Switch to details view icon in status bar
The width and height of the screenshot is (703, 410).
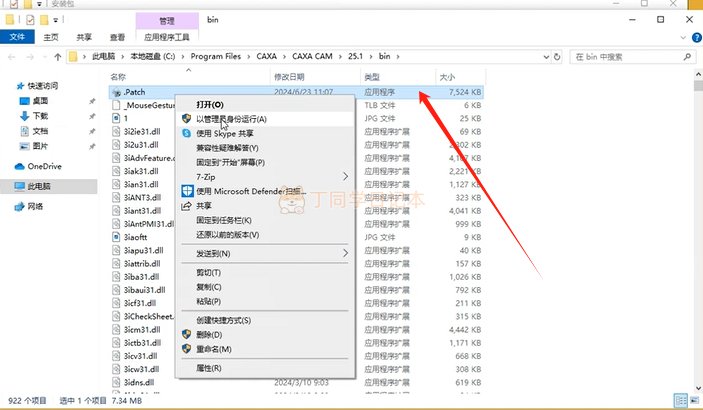[x=681, y=400]
